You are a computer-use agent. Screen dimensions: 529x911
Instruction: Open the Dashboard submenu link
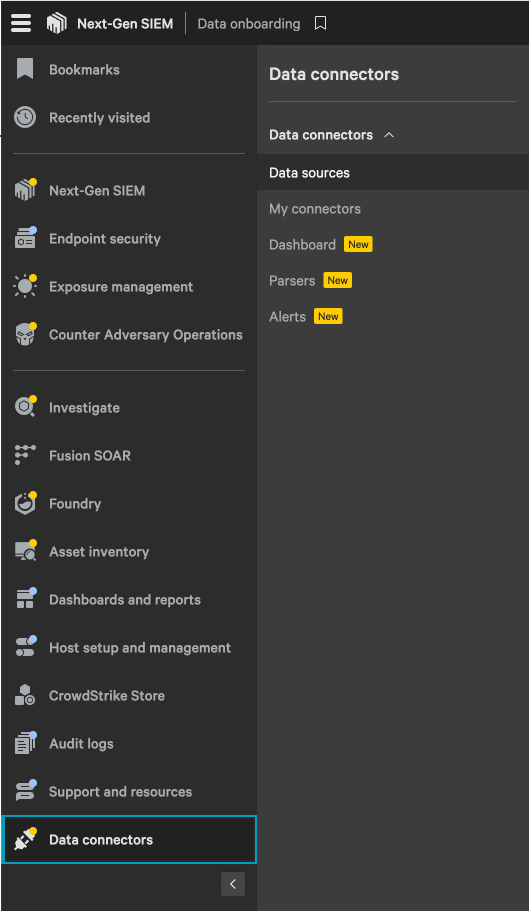[303, 245]
